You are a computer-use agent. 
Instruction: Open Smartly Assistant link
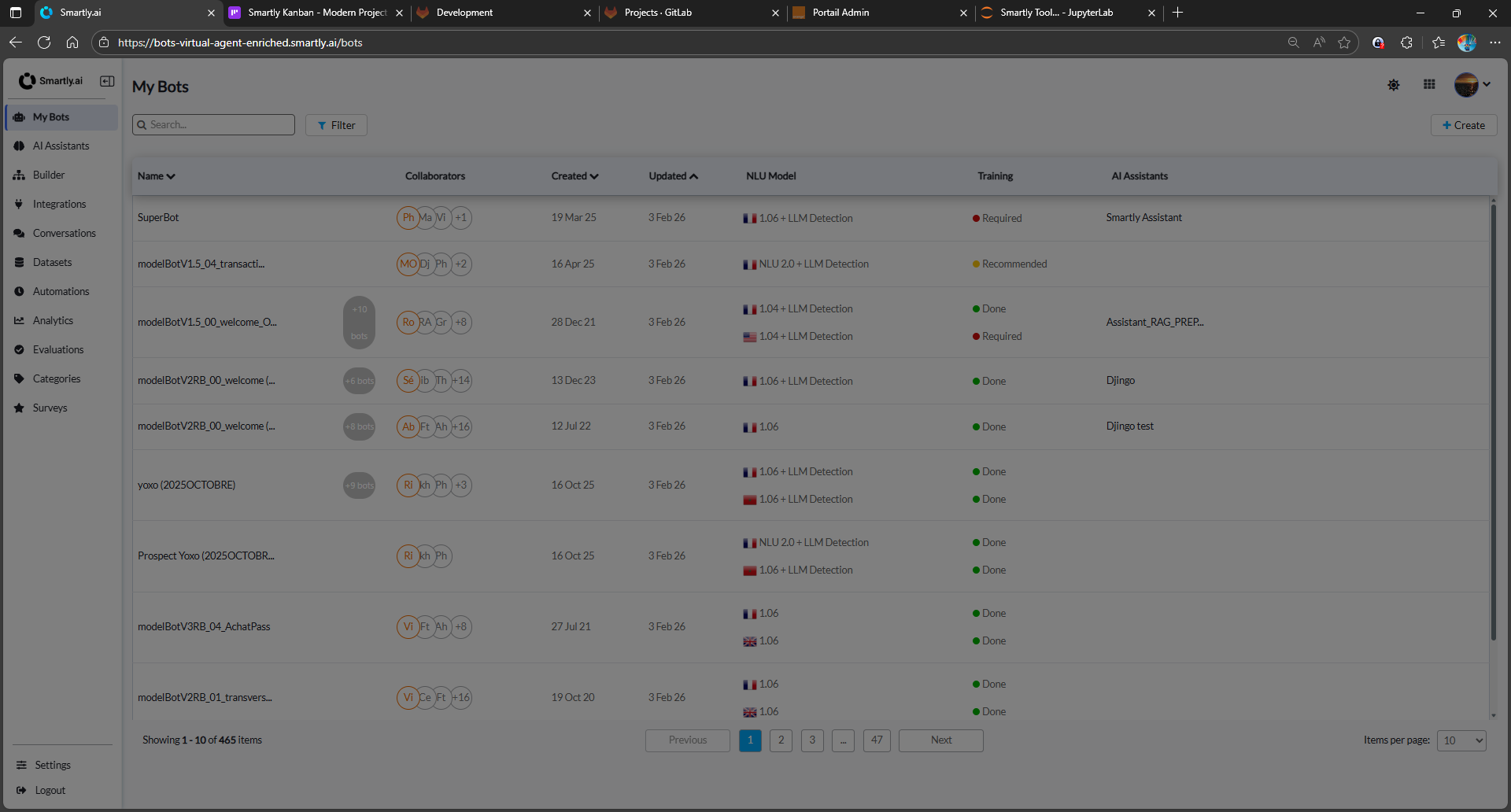(x=1143, y=218)
